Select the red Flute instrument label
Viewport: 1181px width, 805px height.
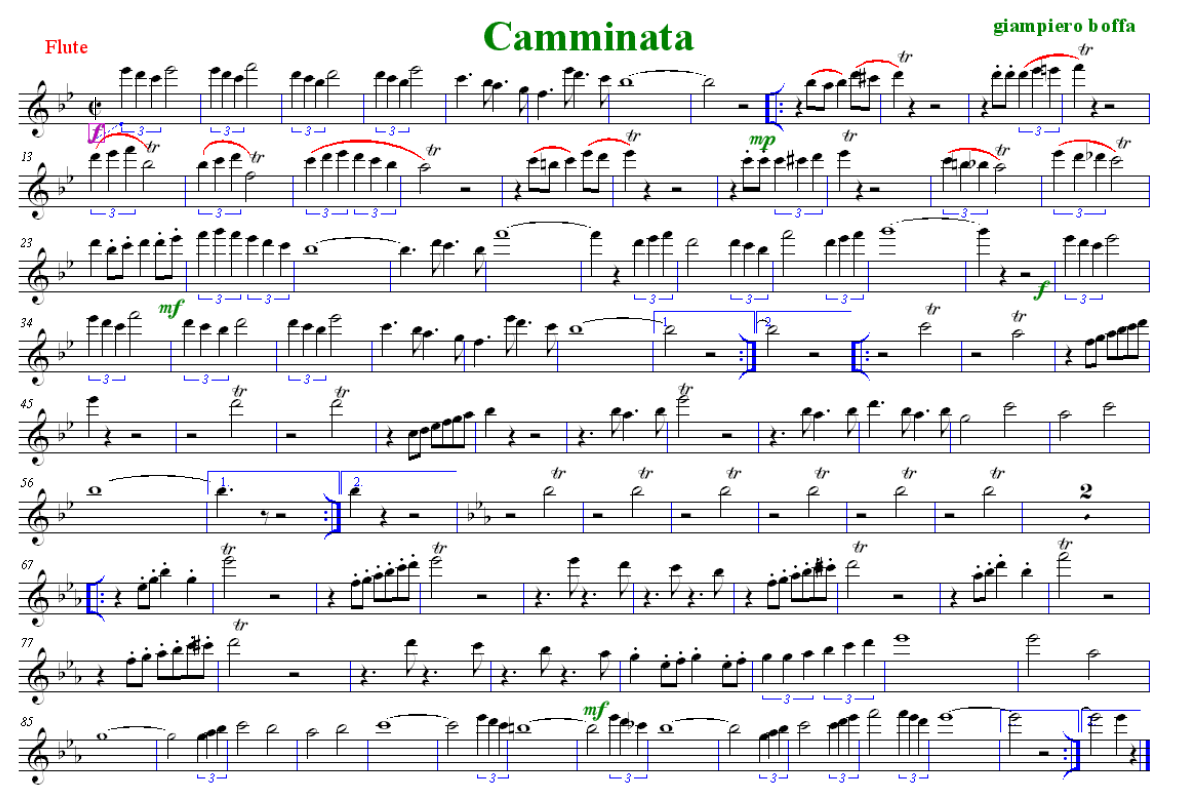point(66,47)
